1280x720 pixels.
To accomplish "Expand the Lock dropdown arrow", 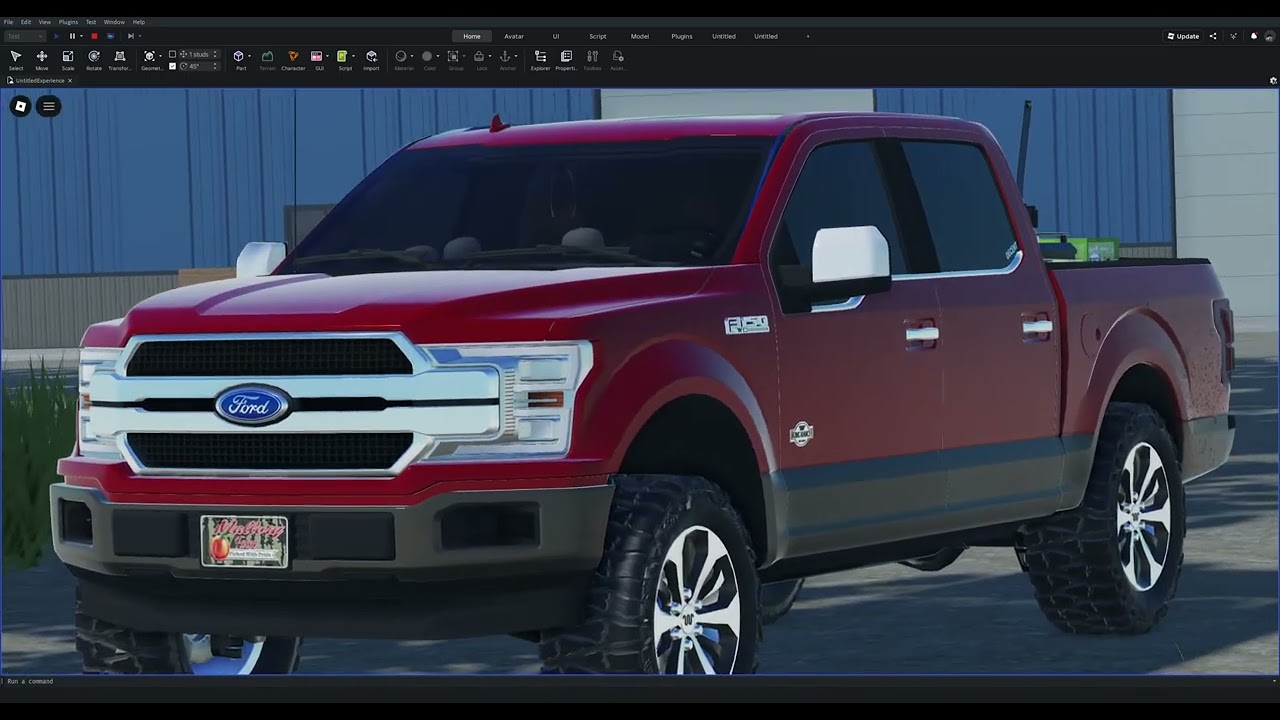I will [490, 57].
